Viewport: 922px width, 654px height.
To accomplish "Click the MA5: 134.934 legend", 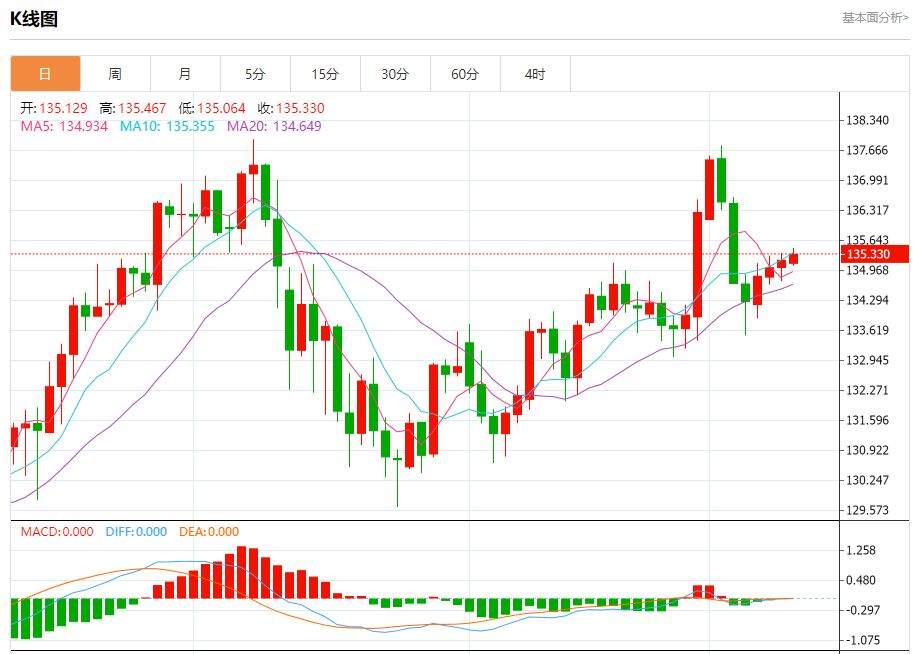I will pyautogui.click(x=64, y=126).
